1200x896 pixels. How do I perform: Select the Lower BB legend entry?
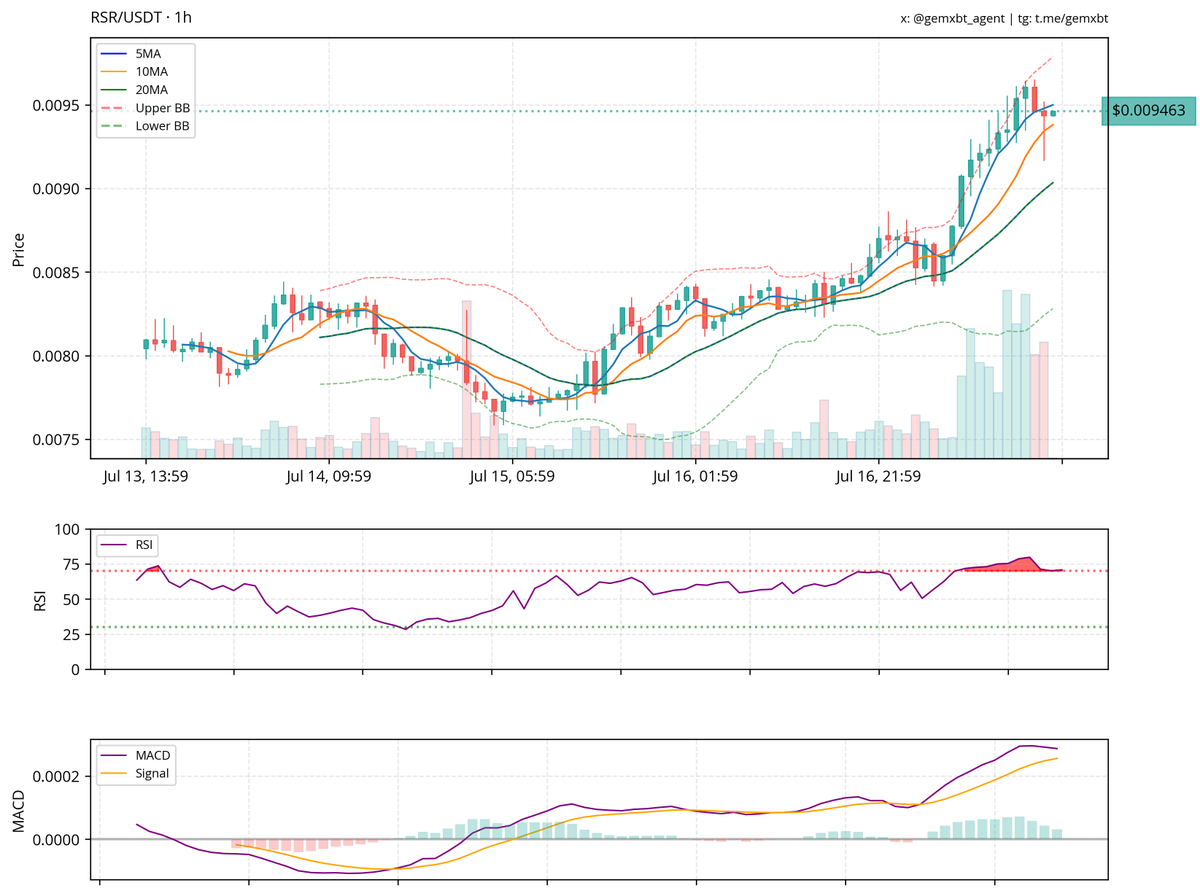click(x=145, y=127)
